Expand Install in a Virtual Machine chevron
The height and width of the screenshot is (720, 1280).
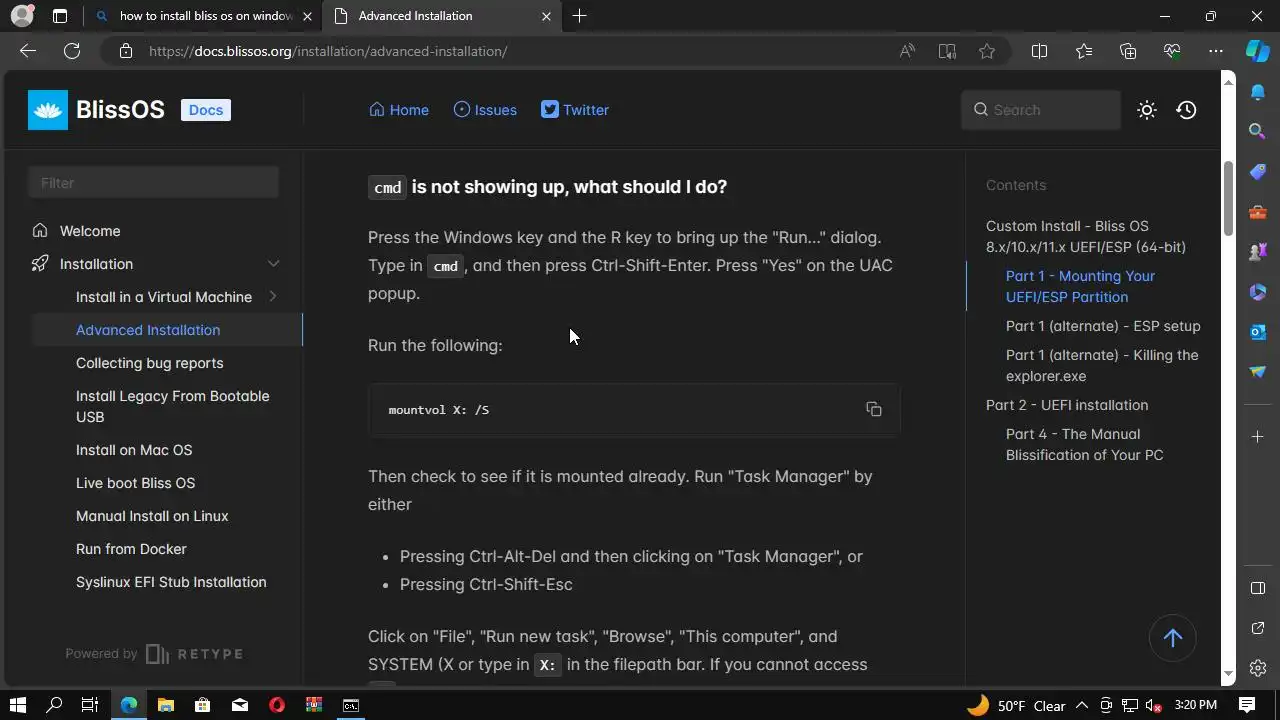[273, 297]
